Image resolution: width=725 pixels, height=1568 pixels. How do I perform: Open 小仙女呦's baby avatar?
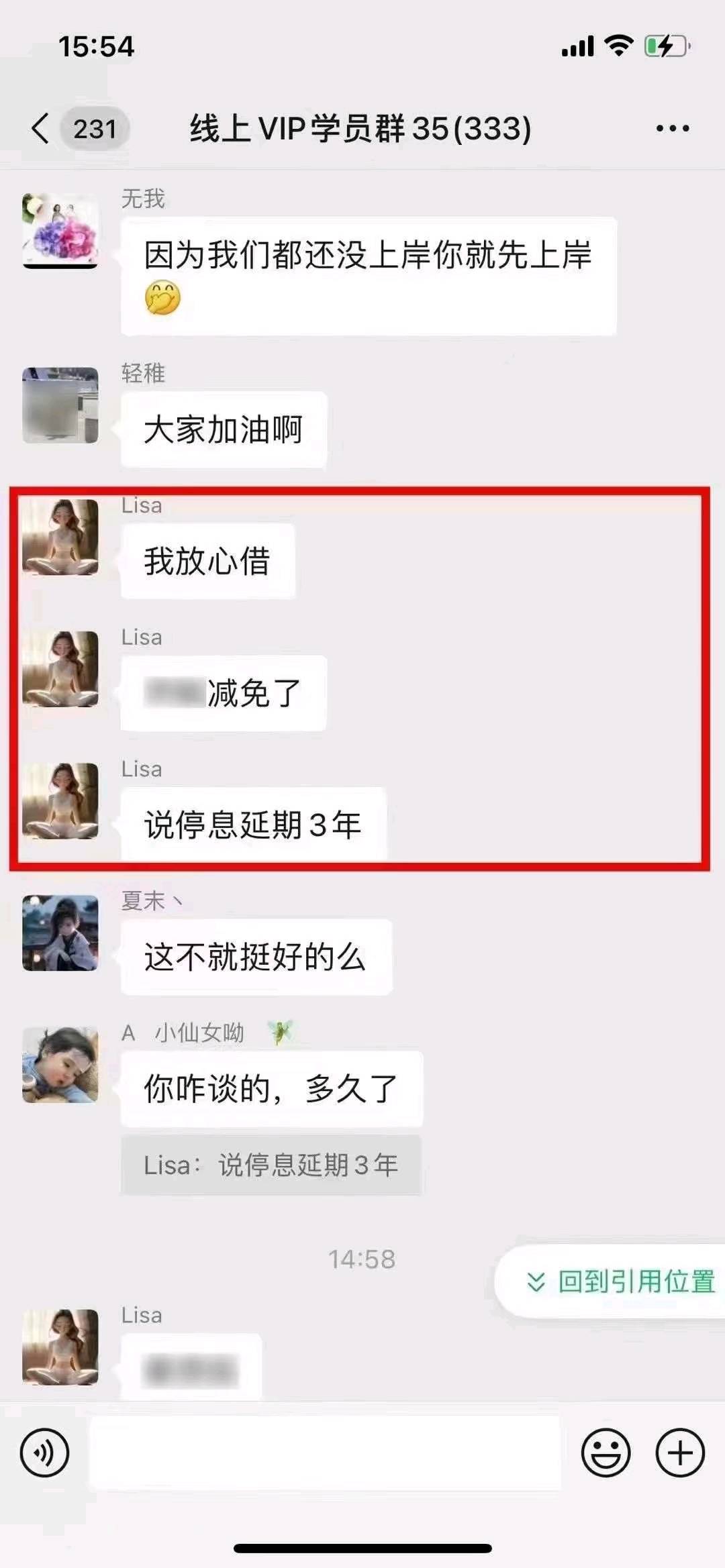(60, 1065)
